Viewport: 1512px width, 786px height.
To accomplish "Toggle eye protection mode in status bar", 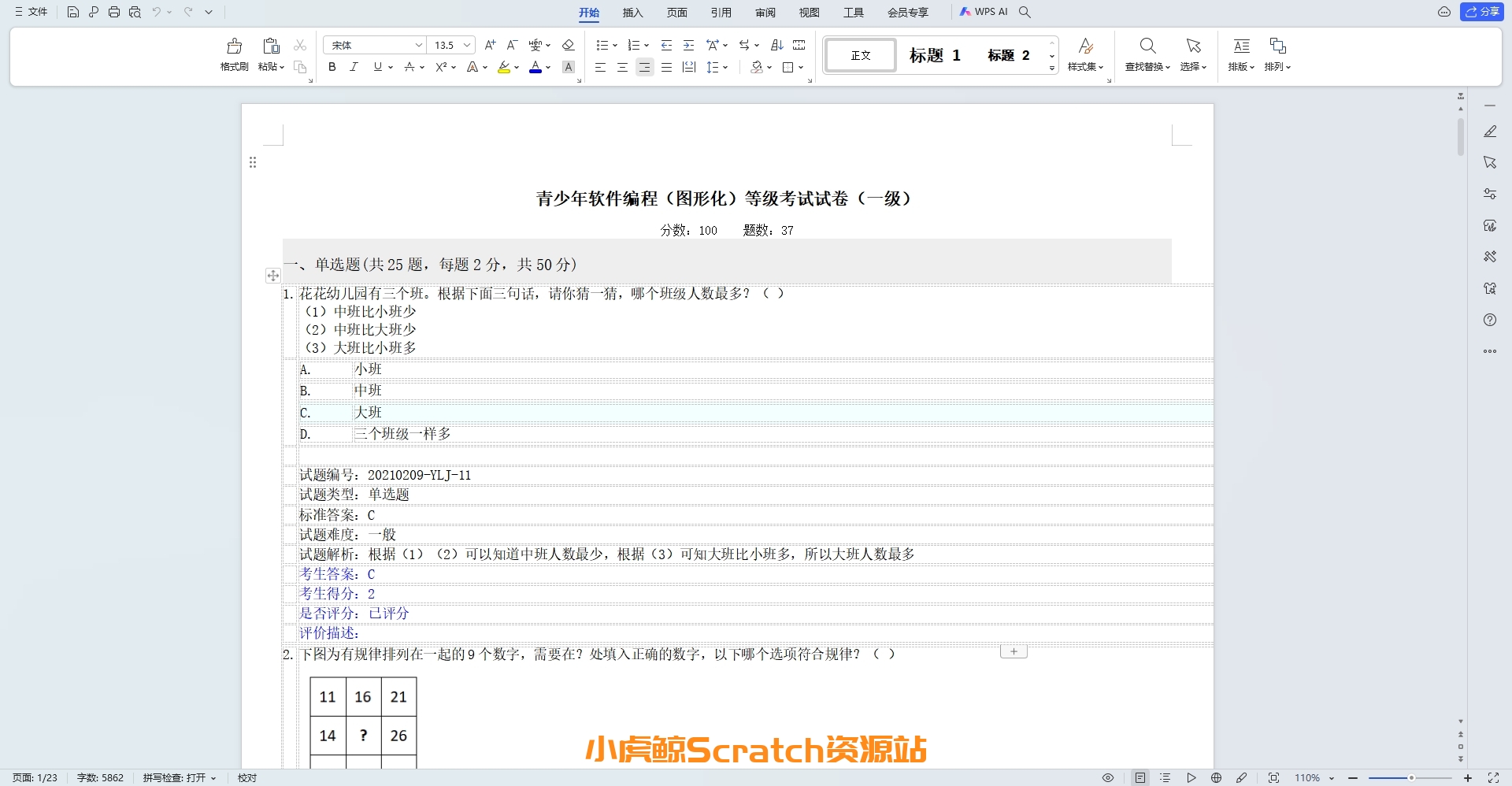I will [1108, 778].
